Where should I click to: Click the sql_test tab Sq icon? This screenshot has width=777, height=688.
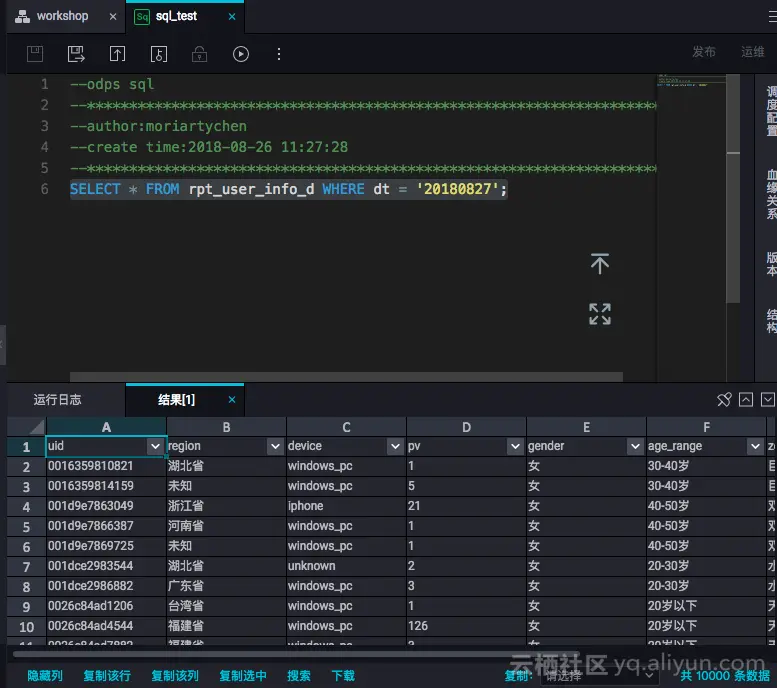click(x=142, y=17)
